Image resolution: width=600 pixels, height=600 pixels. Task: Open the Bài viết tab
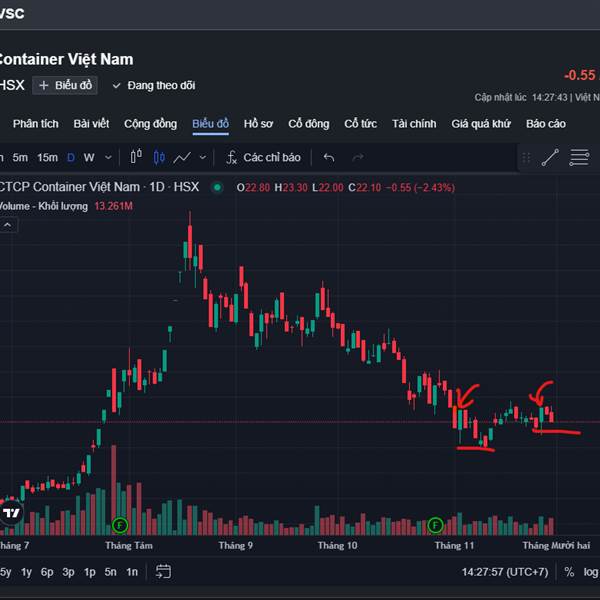click(91, 124)
